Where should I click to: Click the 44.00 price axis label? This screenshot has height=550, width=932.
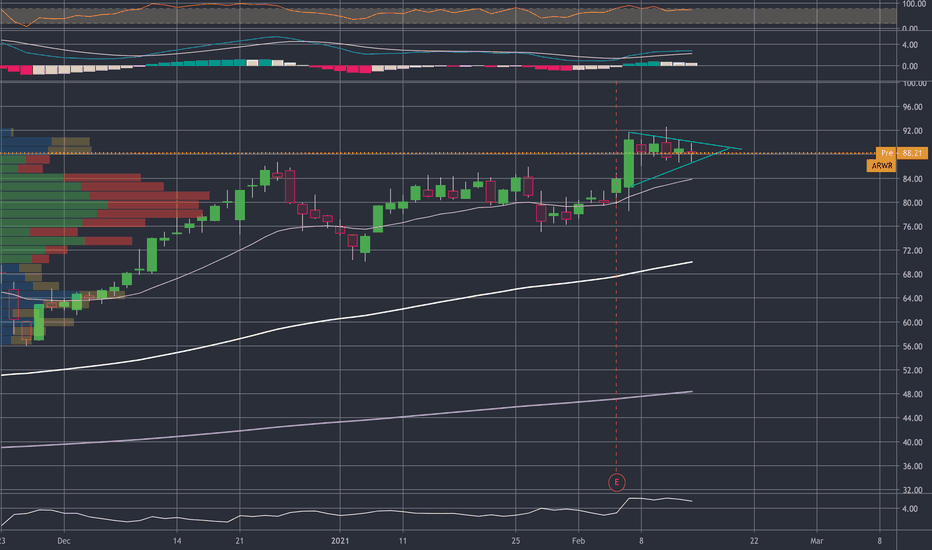[912, 418]
